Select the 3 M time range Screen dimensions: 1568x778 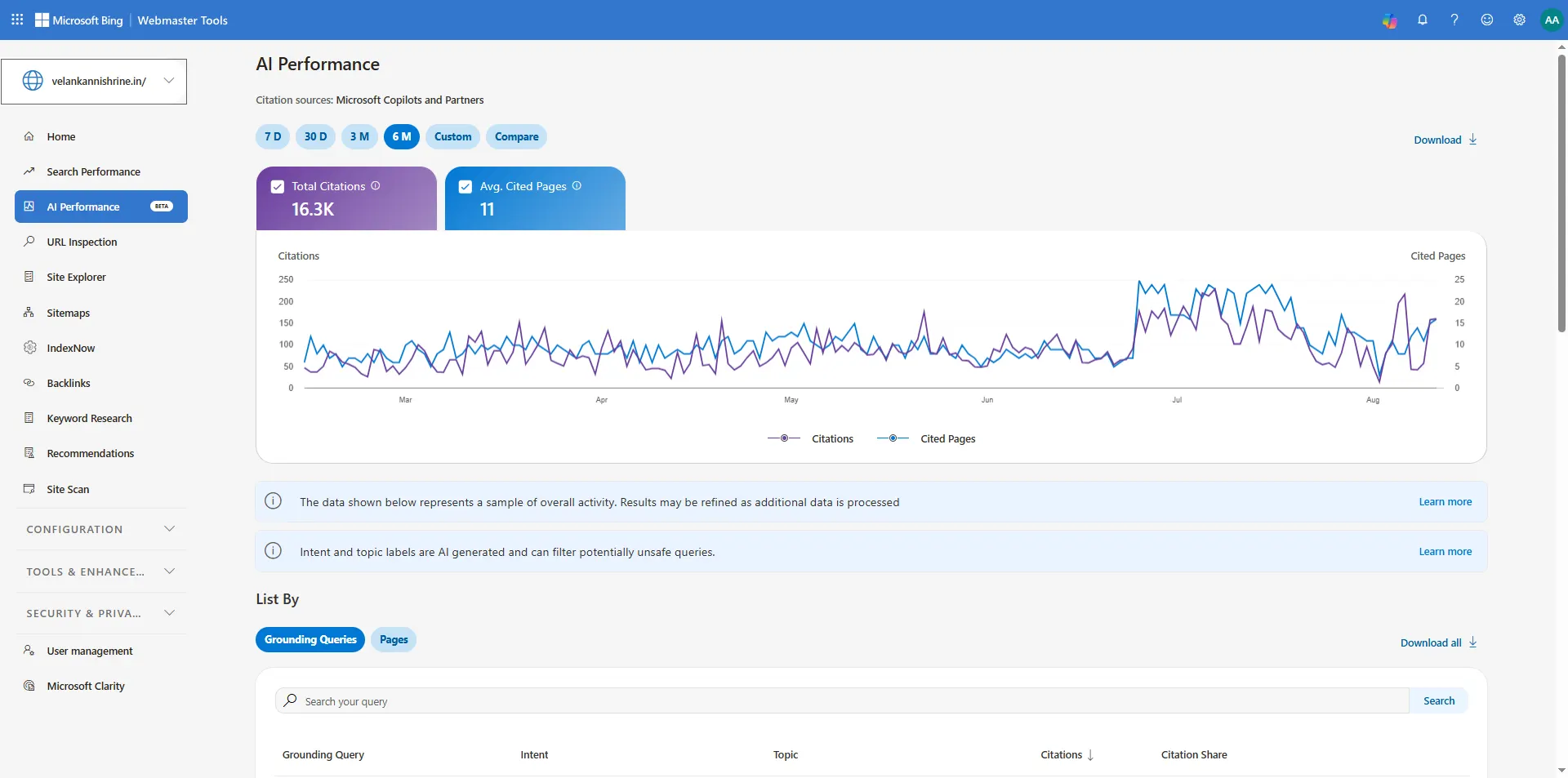[x=359, y=136]
